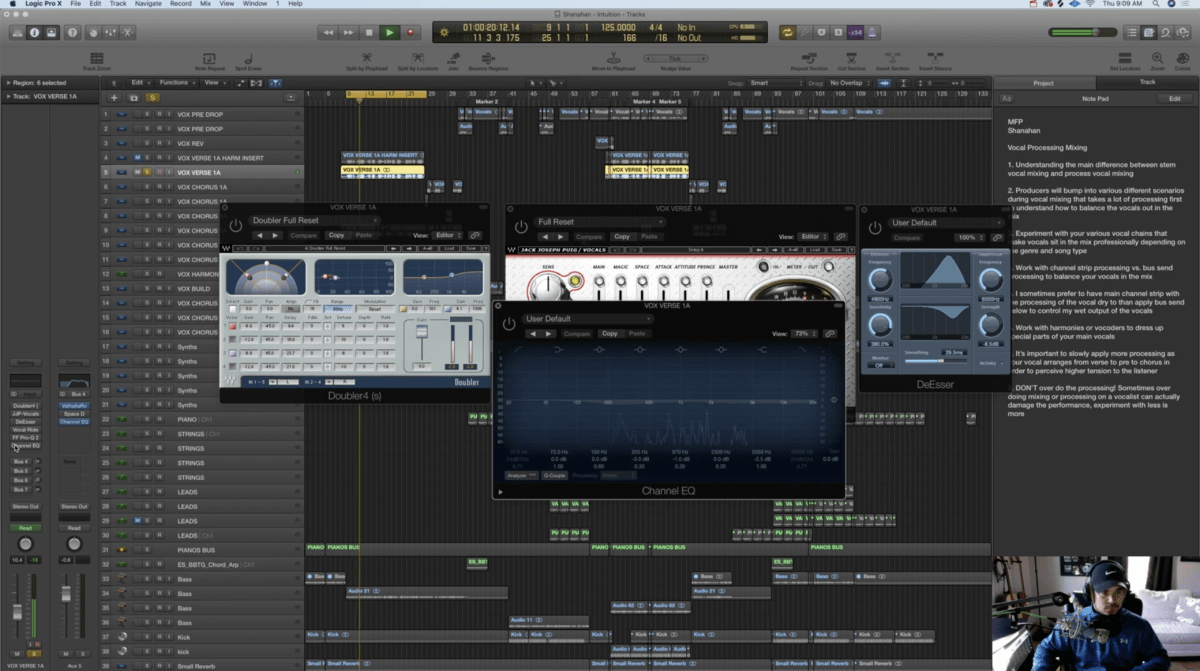Click the Repeat Section toolbar icon

(808, 60)
